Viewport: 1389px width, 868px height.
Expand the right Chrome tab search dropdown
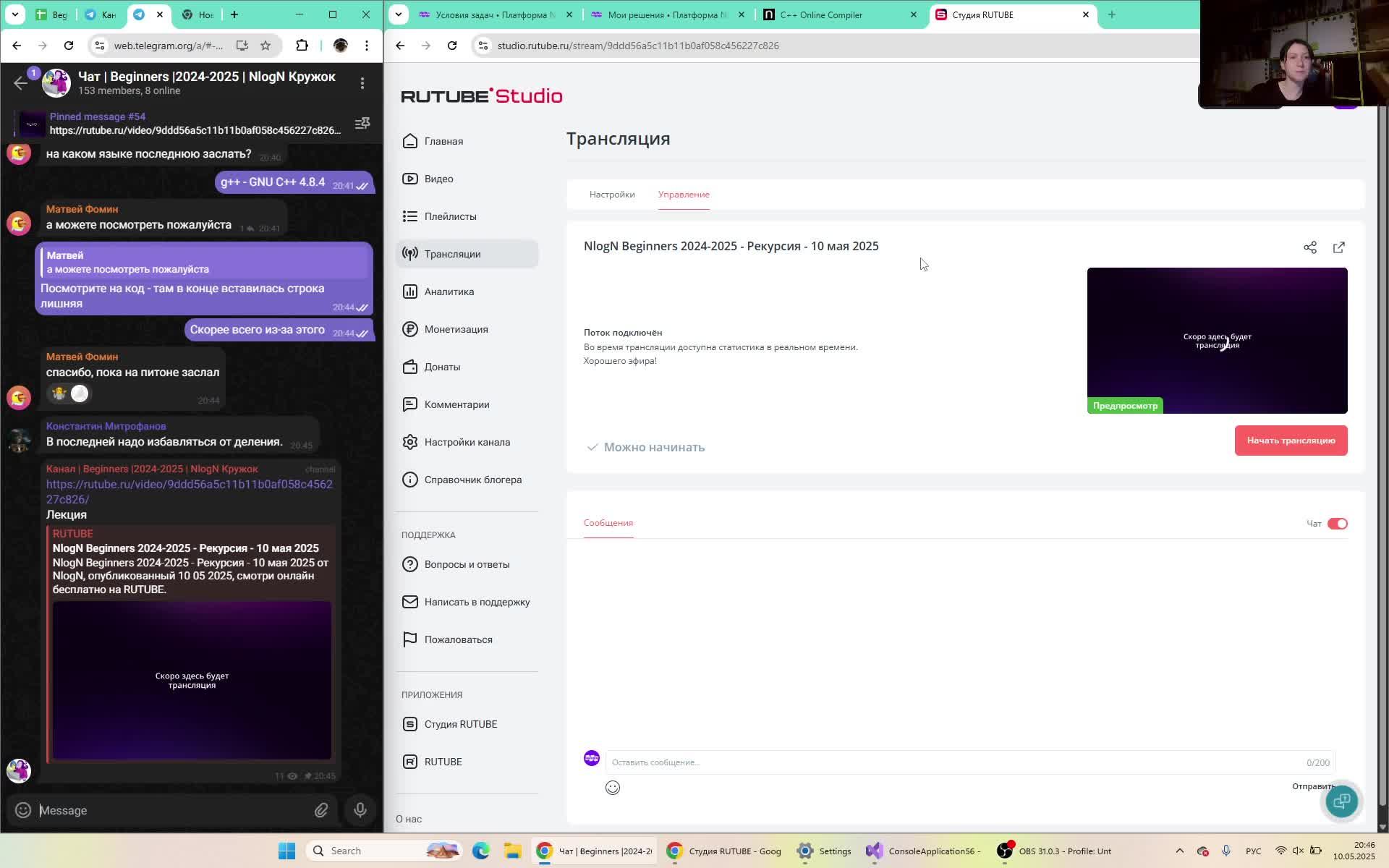[x=399, y=14]
